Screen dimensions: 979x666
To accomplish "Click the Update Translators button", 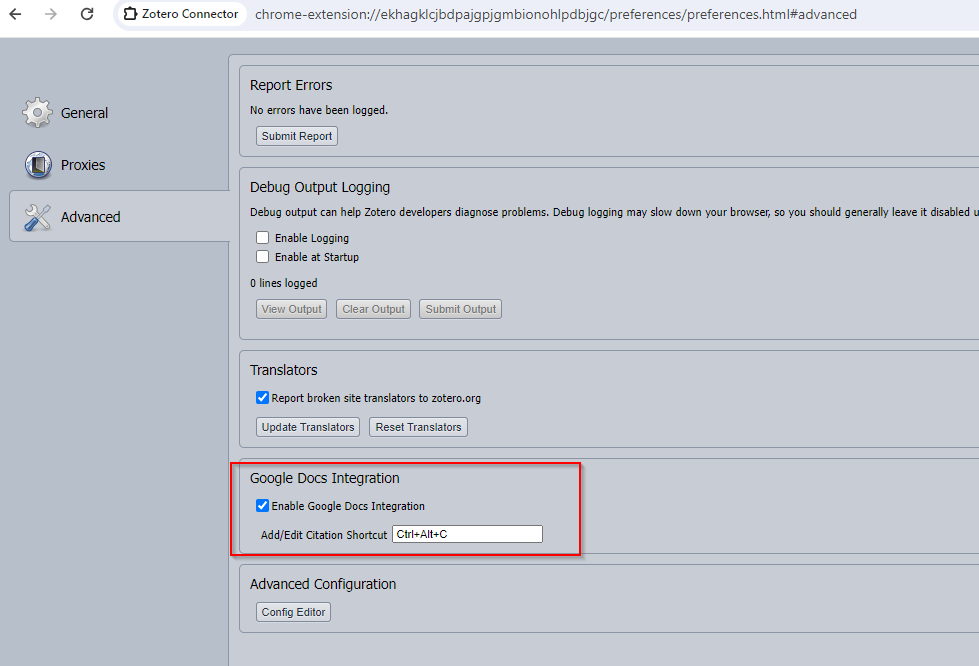I will click(308, 427).
